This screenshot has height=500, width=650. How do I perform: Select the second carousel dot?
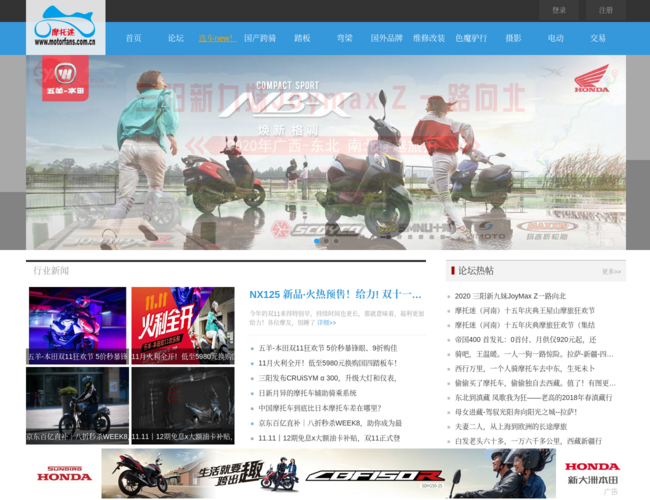pos(327,241)
